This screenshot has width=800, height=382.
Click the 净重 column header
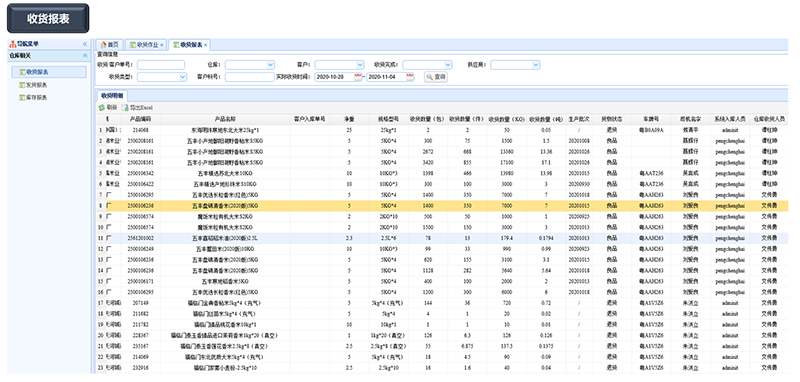[x=349, y=119]
